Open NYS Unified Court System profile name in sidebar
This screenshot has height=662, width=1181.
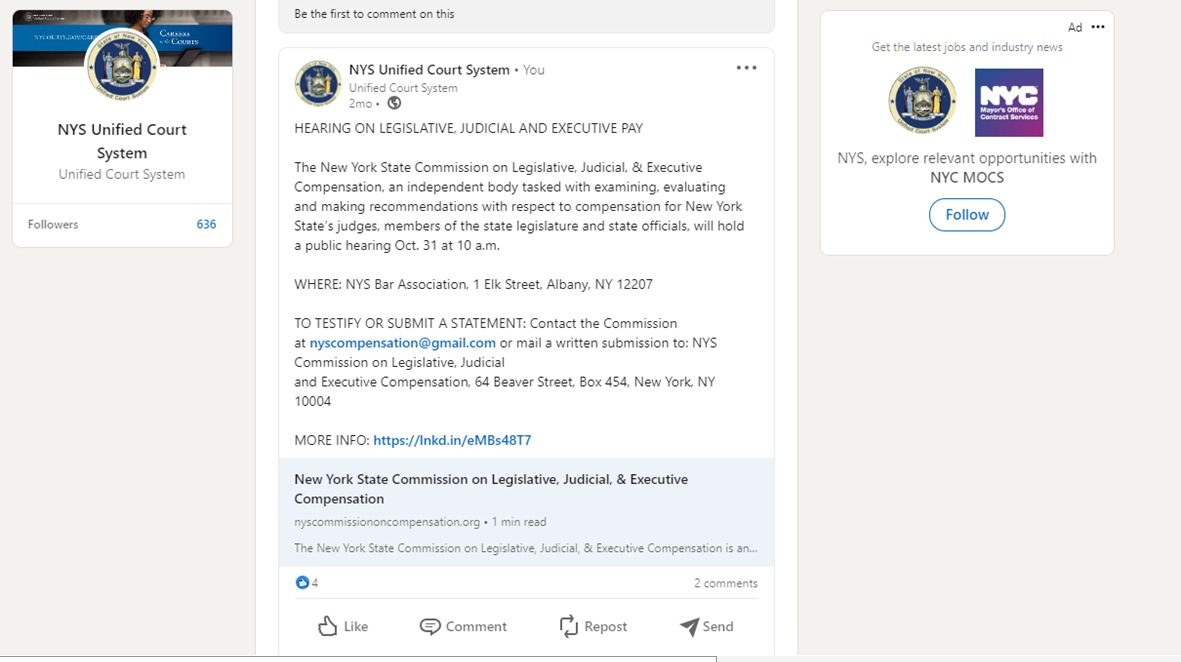click(x=122, y=141)
